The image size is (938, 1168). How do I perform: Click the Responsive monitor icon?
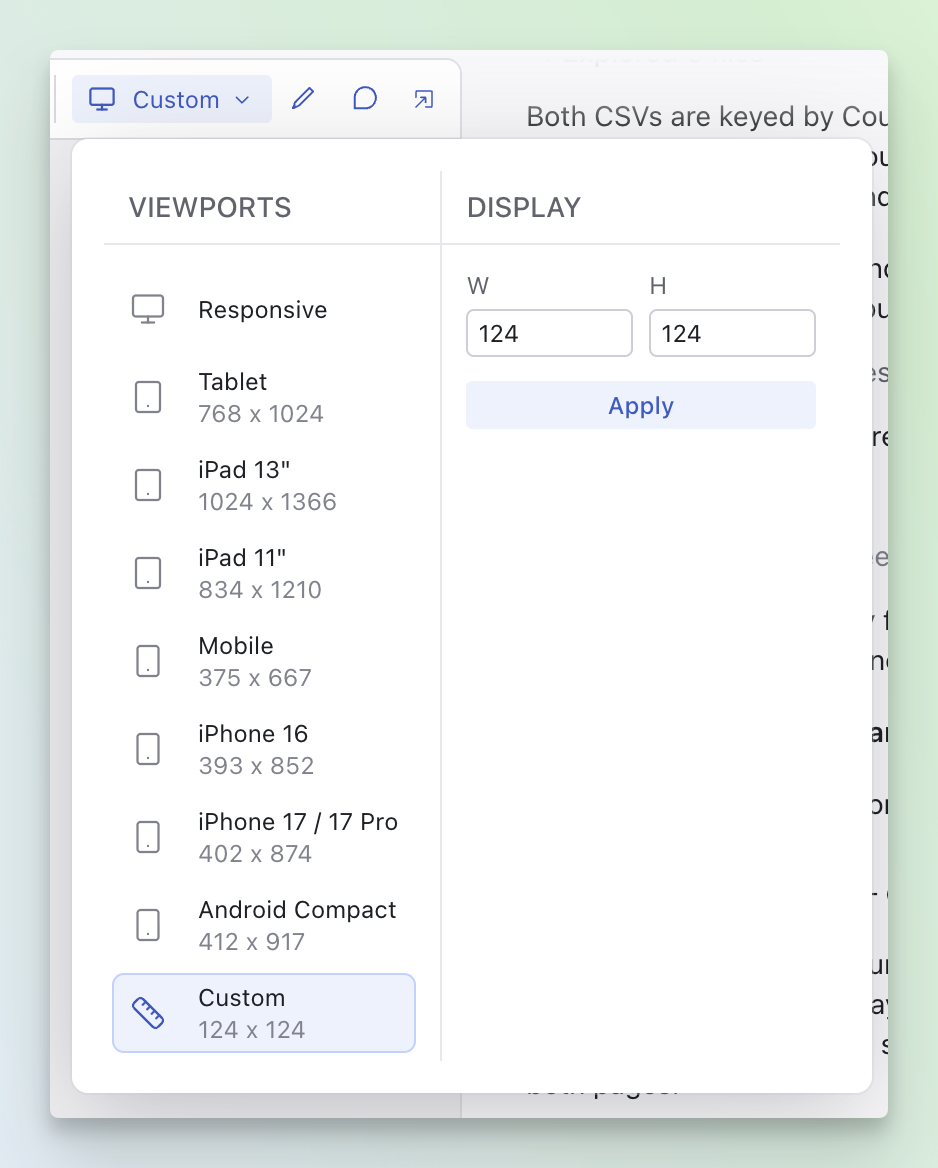(x=148, y=309)
